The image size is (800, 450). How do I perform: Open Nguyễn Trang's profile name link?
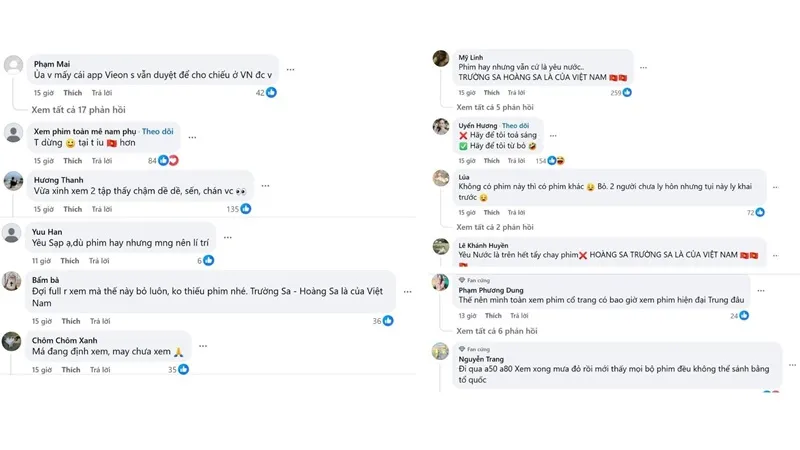tap(480, 358)
